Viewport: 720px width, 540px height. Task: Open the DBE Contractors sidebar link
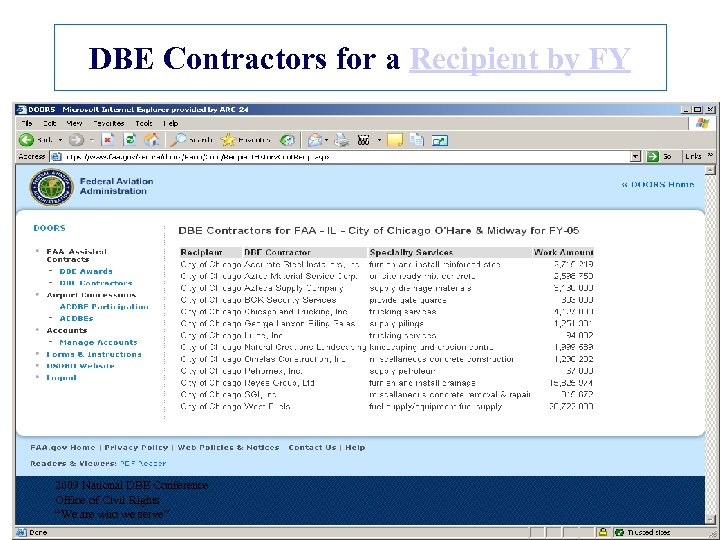tap(96, 283)
